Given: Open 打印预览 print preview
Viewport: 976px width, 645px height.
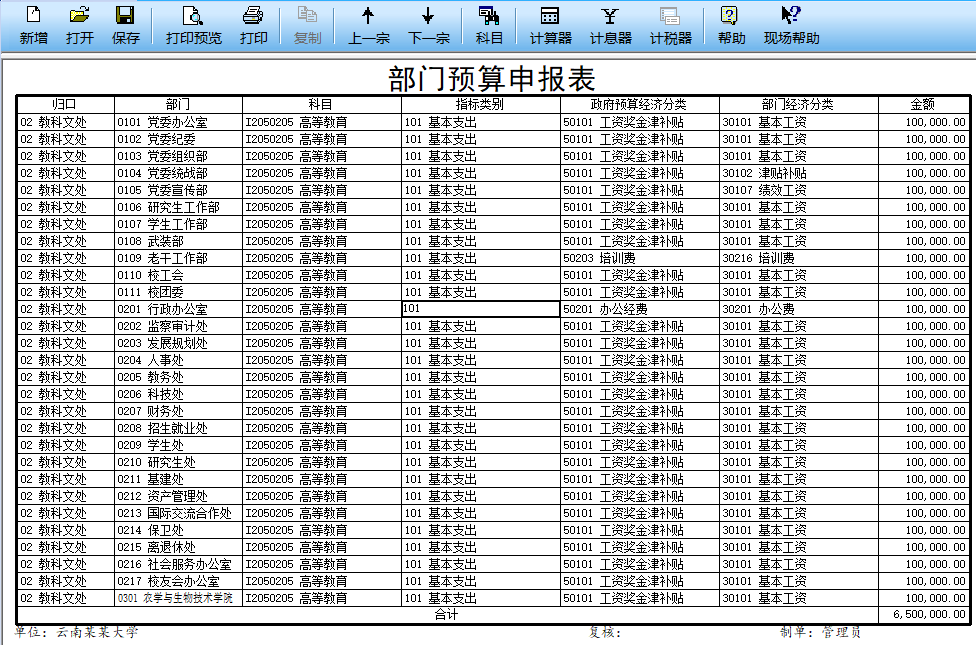Looking at the screenshot, I should tap(193, 26).
